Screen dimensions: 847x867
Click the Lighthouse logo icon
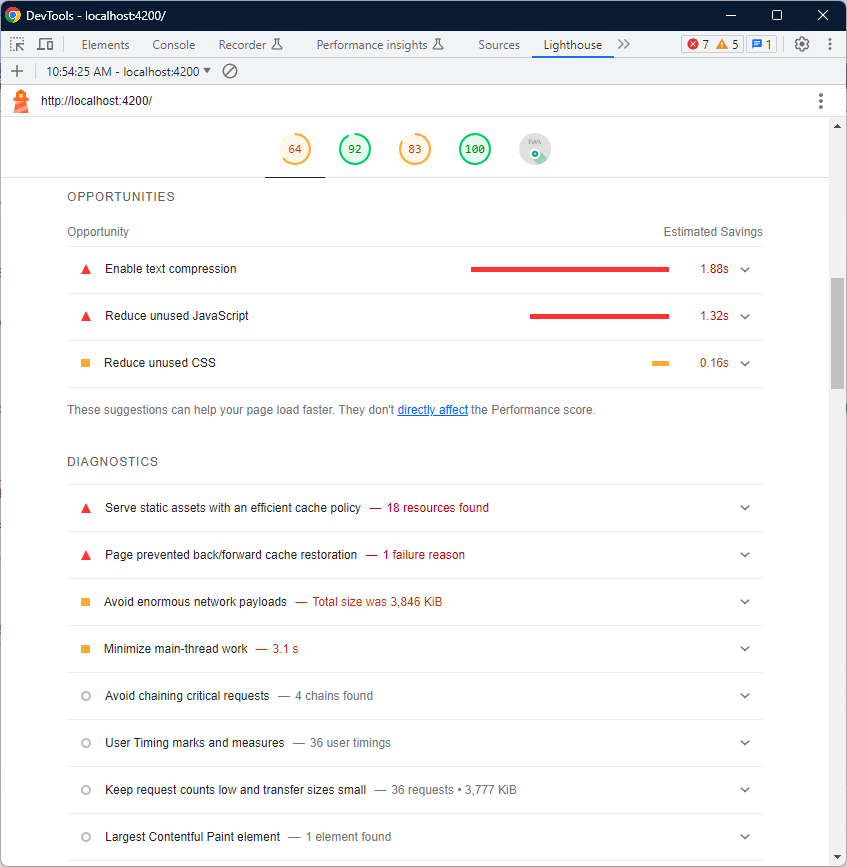[x=21, y=101]
